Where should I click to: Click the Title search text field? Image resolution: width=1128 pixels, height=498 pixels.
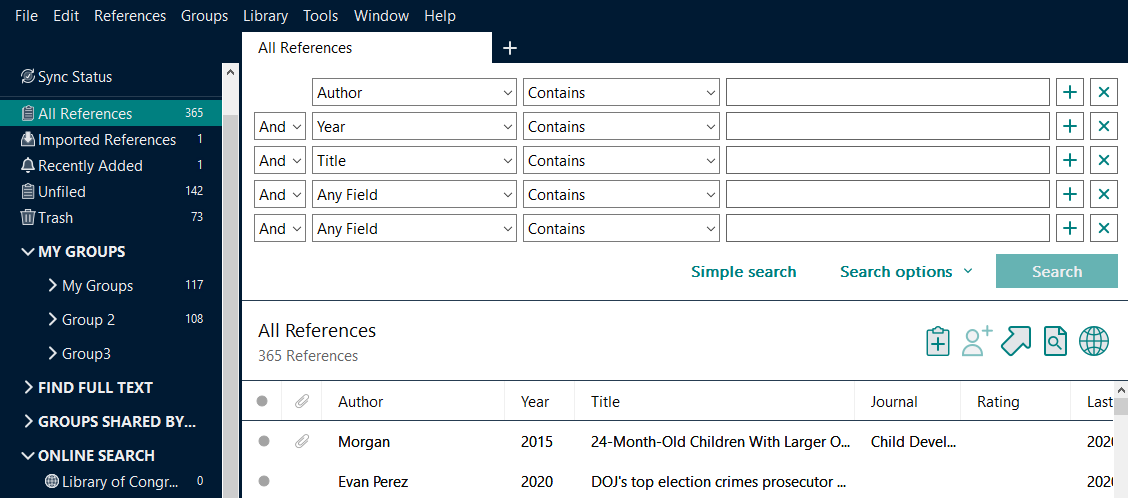click(x=887, y=161)
